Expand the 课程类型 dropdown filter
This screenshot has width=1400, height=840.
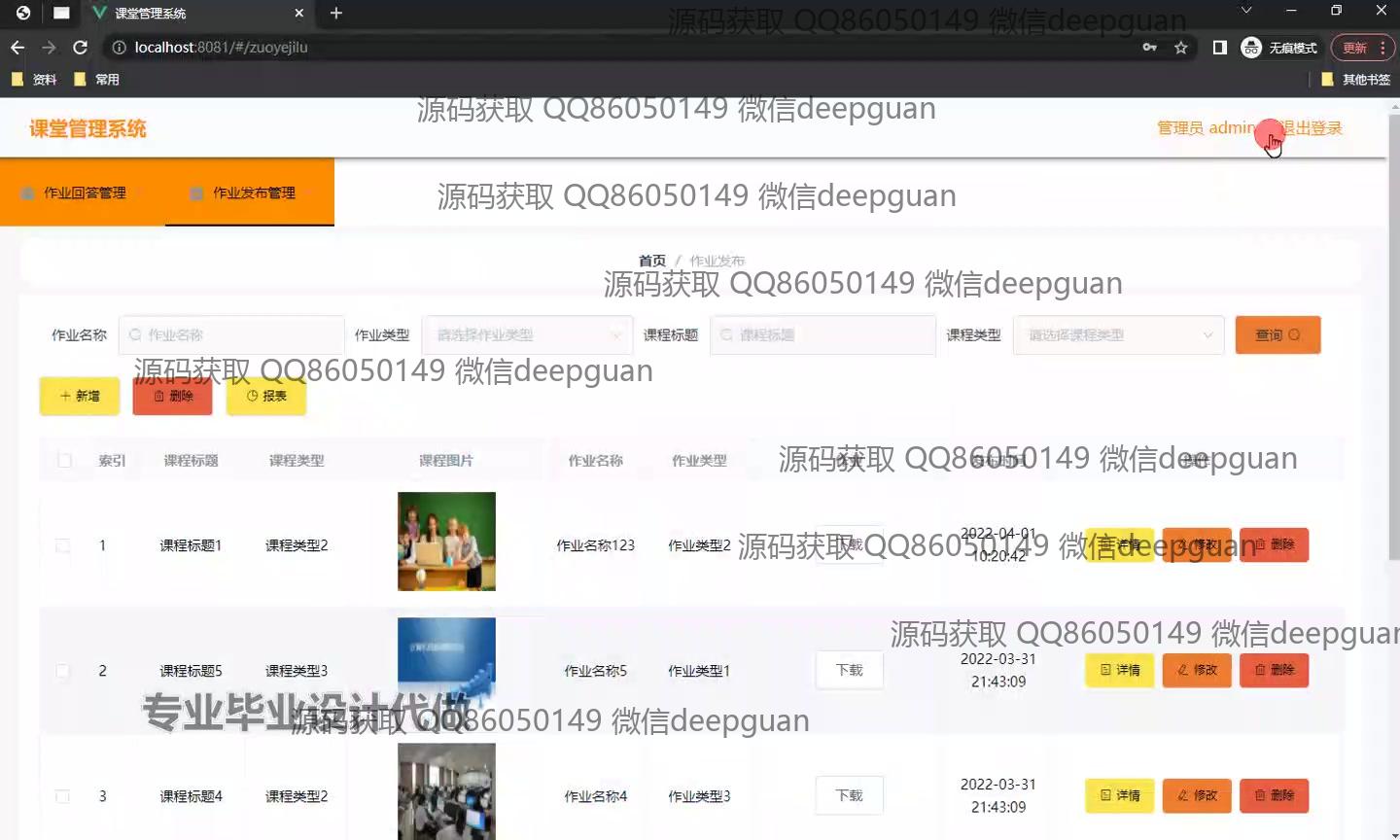[1118, 335]
